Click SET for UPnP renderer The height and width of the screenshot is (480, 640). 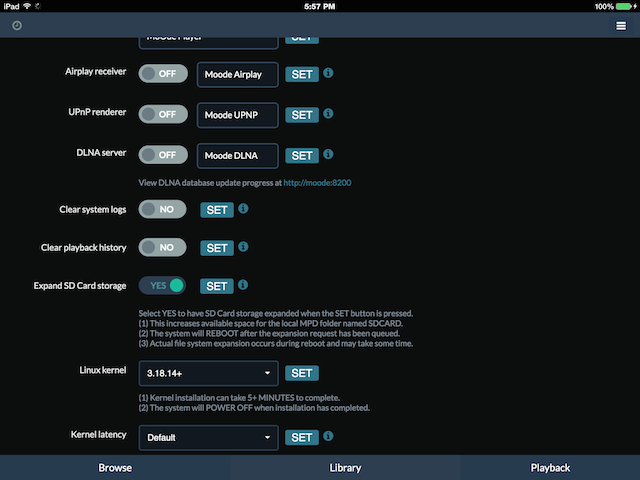[x=302, y=115]
